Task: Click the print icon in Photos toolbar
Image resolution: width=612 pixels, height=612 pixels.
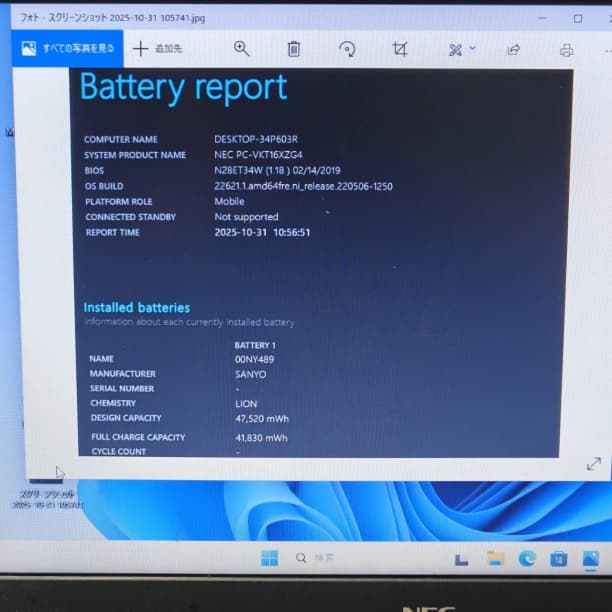Action: tap(566, 50)
